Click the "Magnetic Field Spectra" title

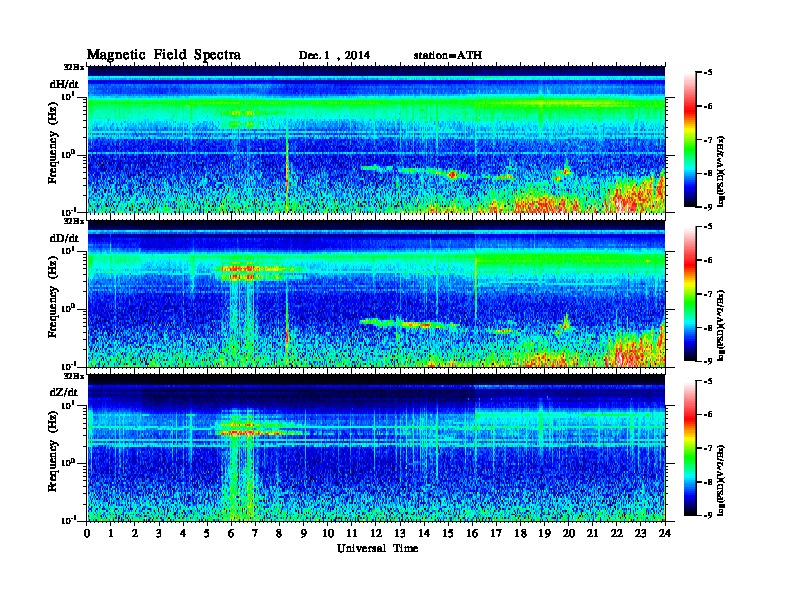click(164, 55)
